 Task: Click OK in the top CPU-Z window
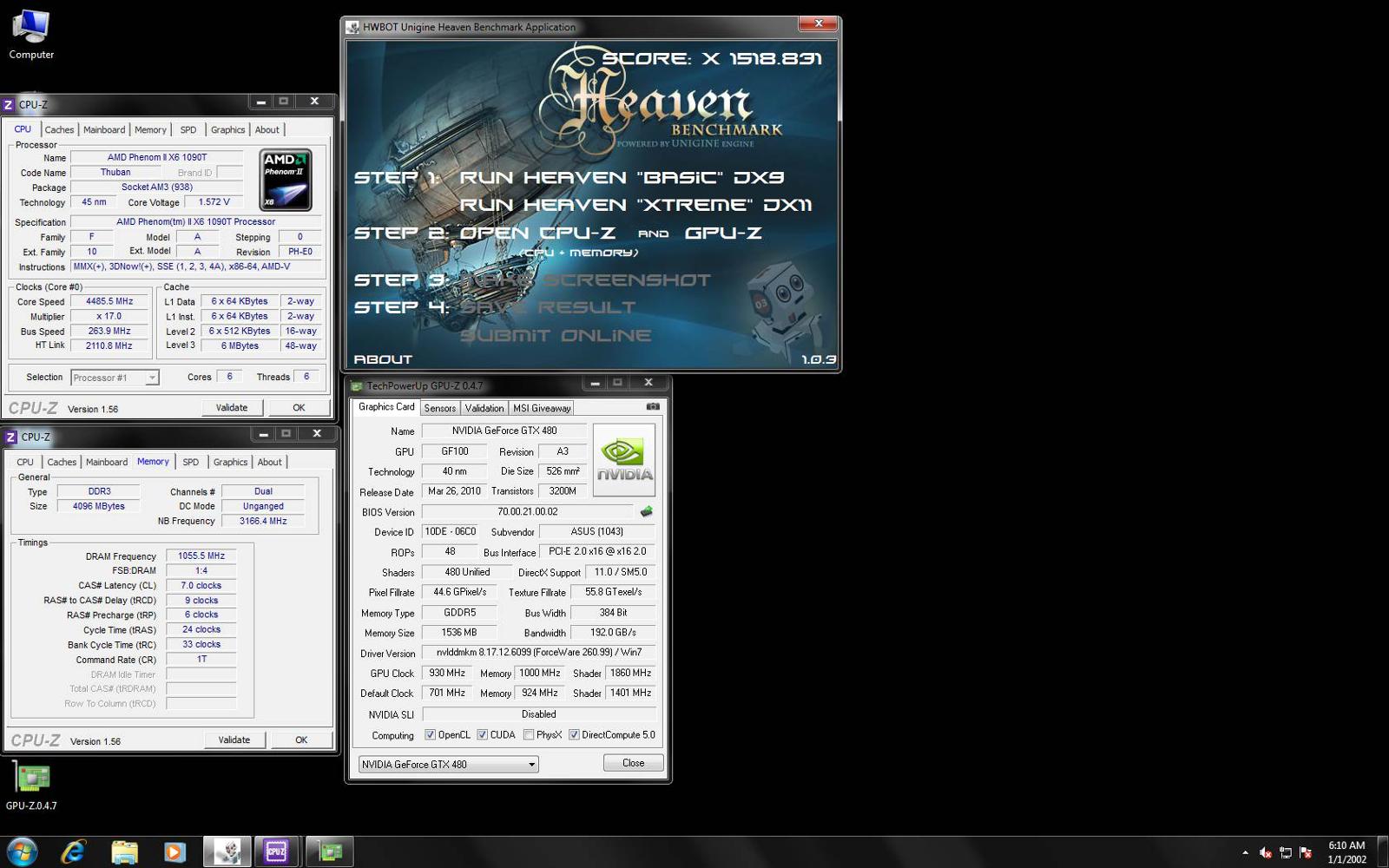coord(299,407)
